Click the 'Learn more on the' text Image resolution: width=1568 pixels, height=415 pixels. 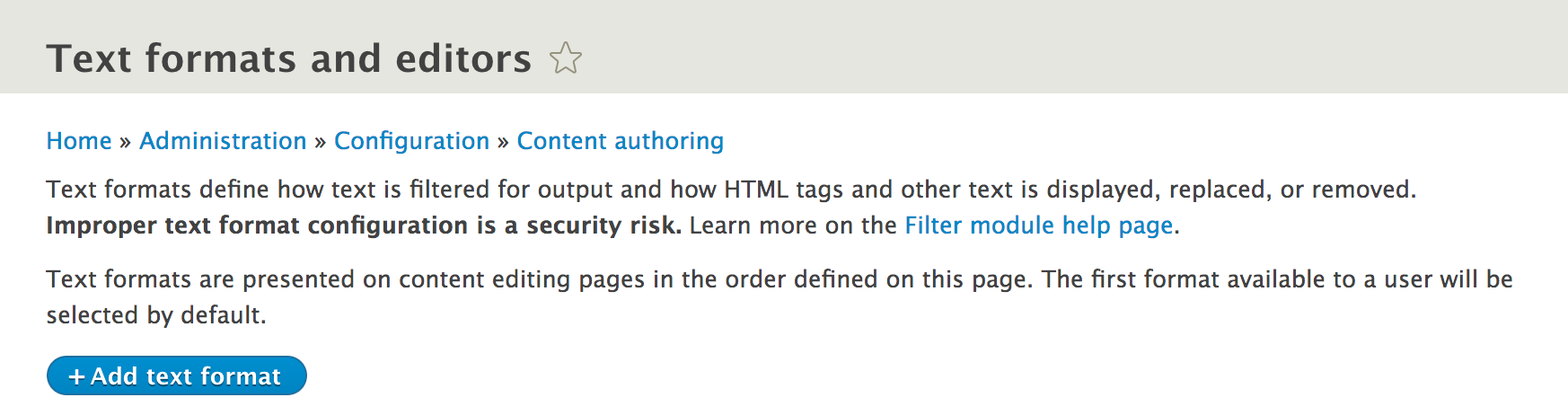tap(792, 225)
